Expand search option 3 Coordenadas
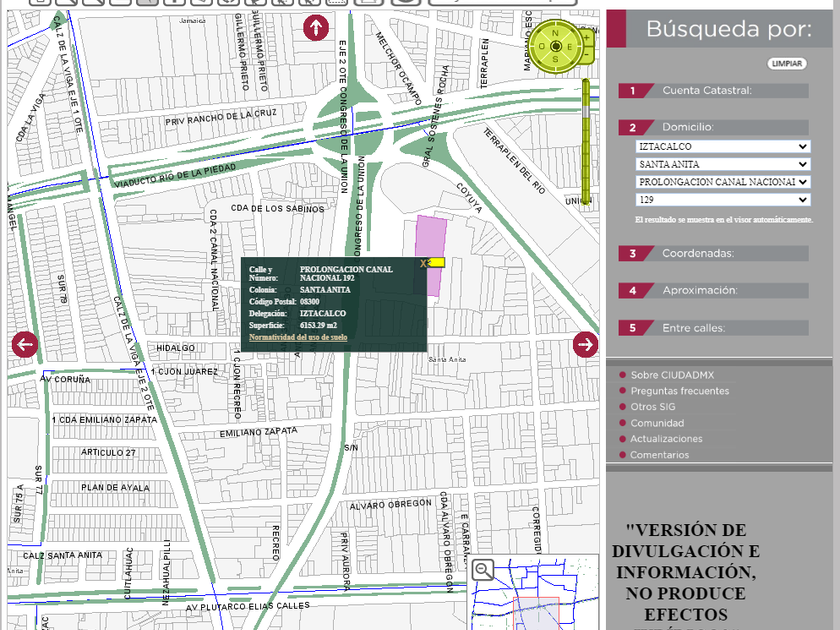Screen dimensions: 840x630 click(713, 253)
